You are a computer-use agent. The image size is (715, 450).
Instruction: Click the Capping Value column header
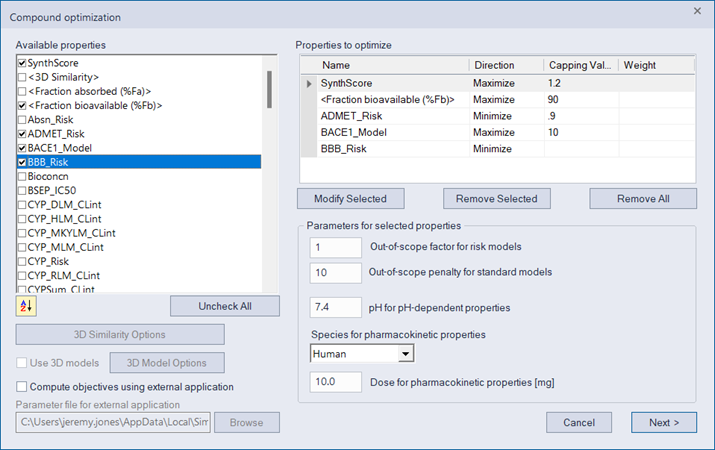[x=580, y=65]
